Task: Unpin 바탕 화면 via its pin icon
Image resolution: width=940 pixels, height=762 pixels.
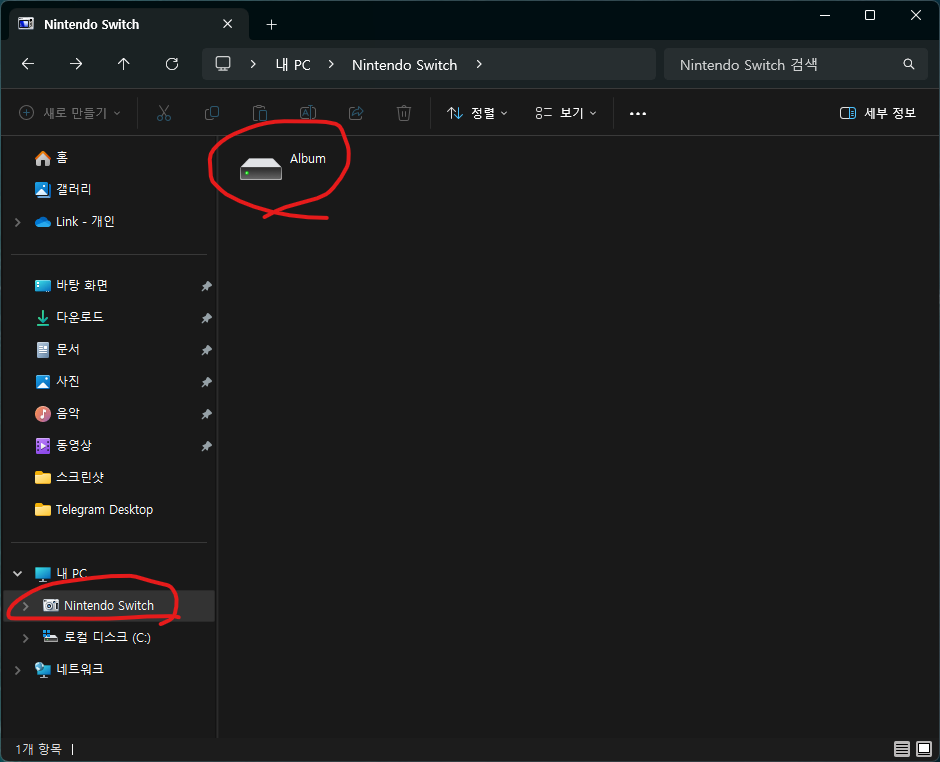Action: coord(206,286)
